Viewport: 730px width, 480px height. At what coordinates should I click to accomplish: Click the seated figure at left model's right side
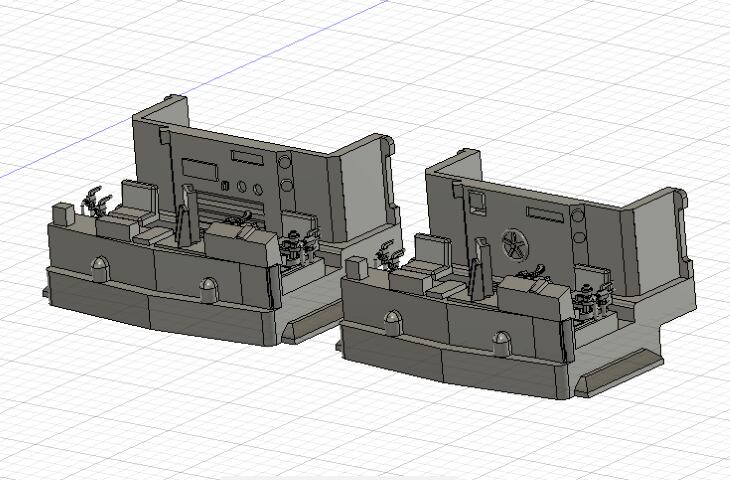295,245
